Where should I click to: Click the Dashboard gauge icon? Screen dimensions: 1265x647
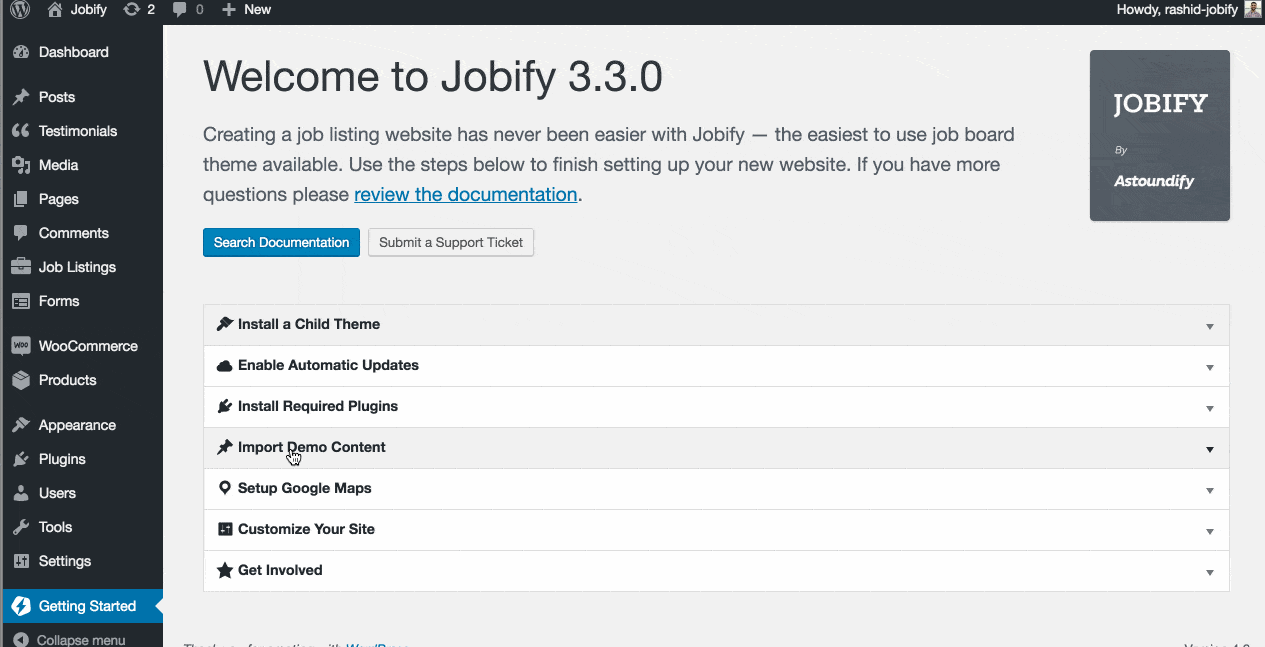pos(20,52)
